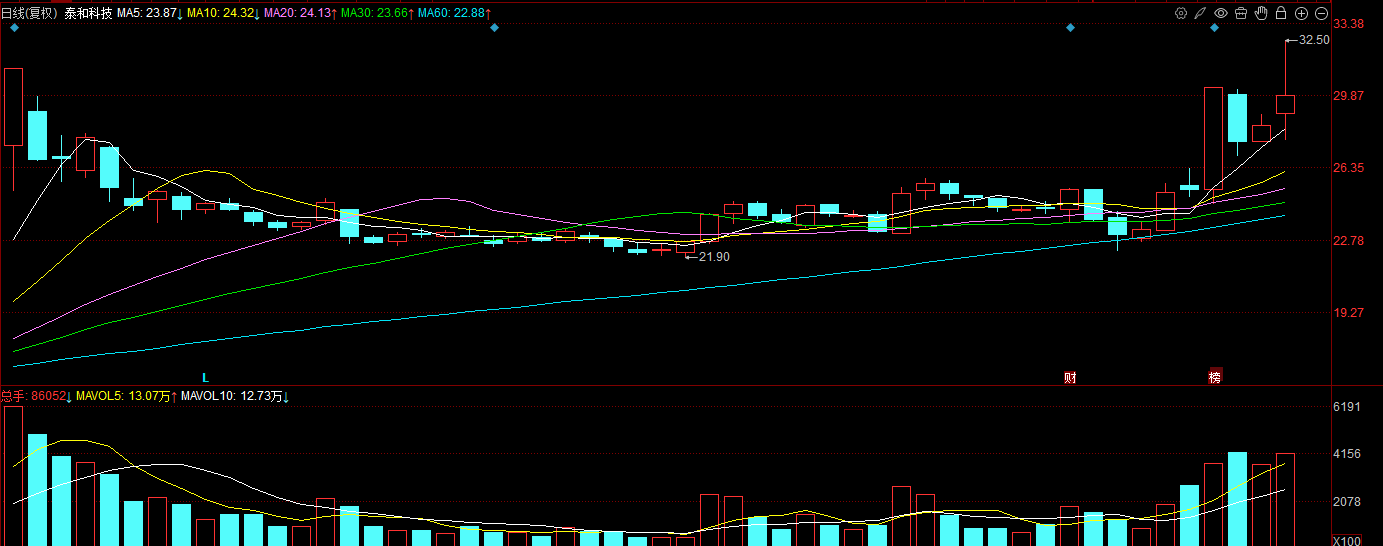Open the 日线(复权) period selector

30,13
